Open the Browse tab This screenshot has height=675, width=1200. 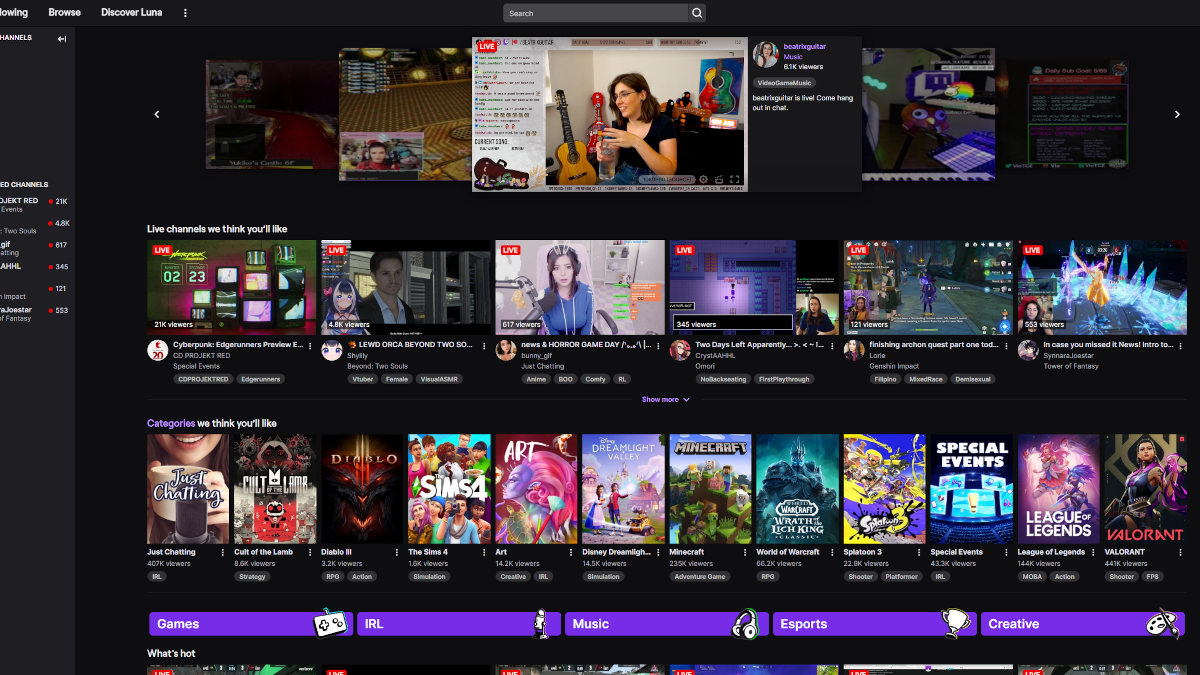click(65, 13)
